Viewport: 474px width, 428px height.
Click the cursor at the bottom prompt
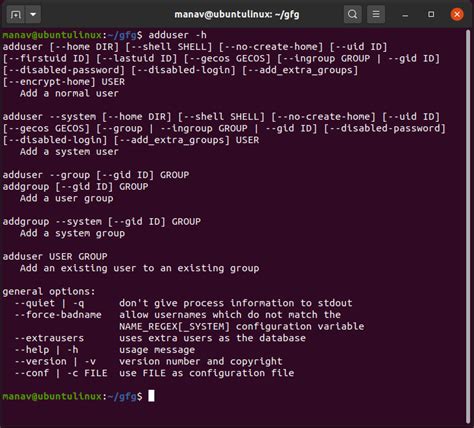click(x=151, y=396)
